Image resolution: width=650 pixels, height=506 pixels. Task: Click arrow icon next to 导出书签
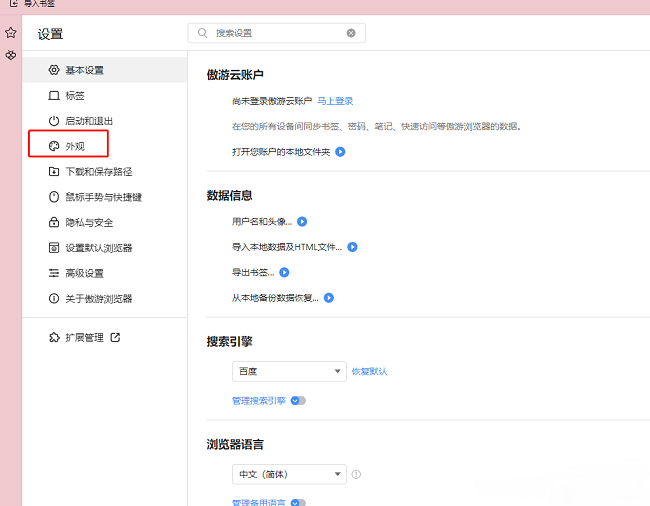click(x=284, y=272)
